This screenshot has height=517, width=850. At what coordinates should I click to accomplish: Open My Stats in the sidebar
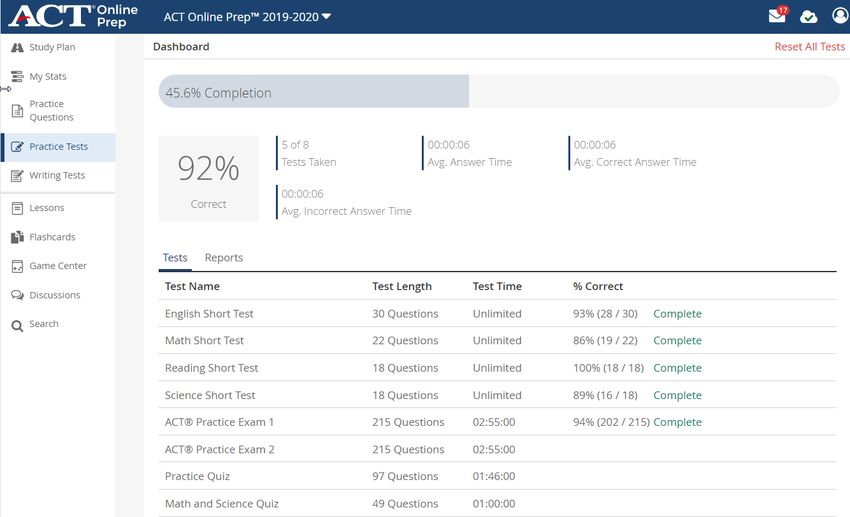pyautogui.click(x=58, y=76)
